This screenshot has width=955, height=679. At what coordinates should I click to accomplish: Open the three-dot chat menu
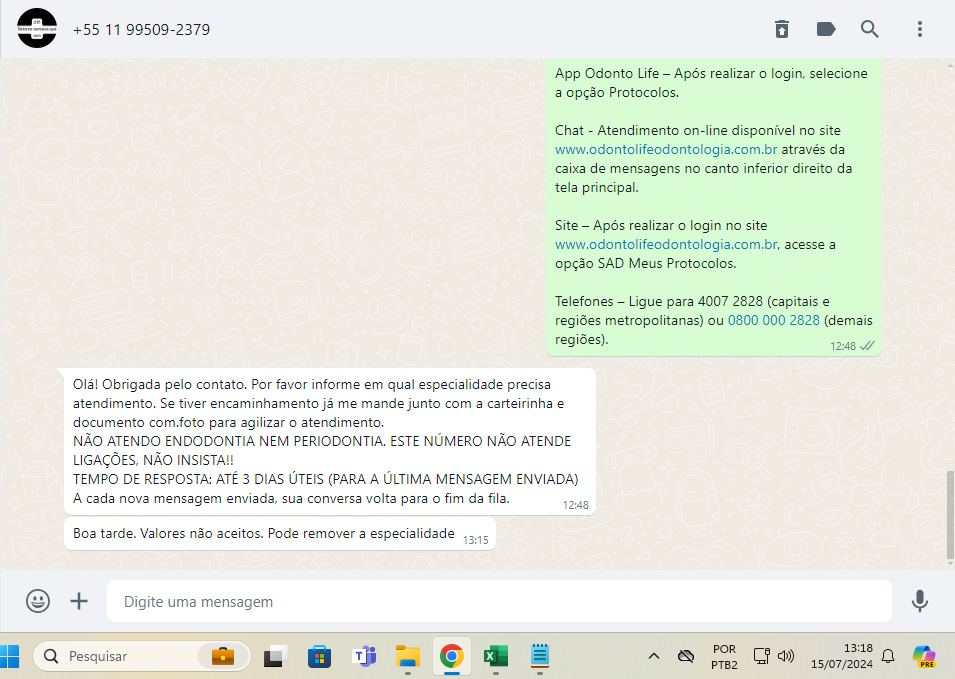coord(920,29)
